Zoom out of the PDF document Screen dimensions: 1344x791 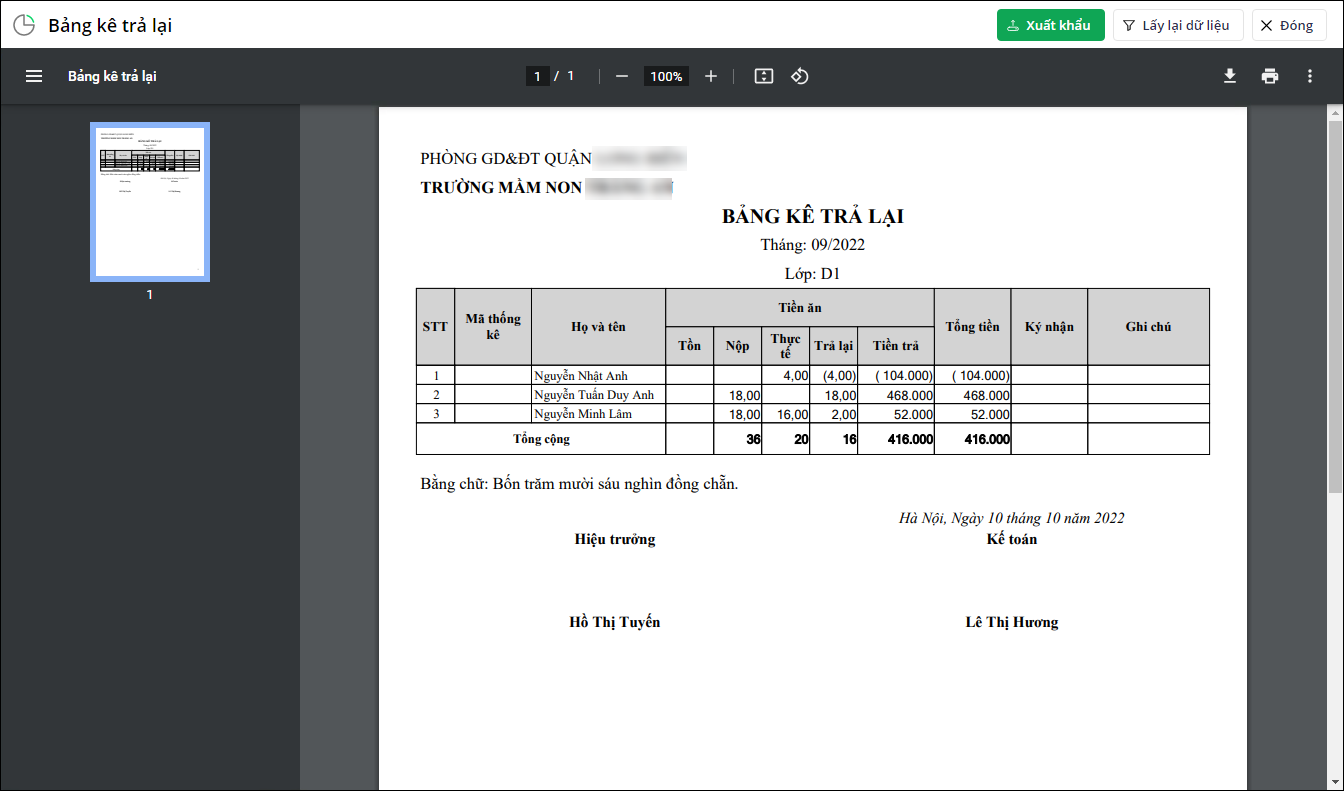[622, 76]
